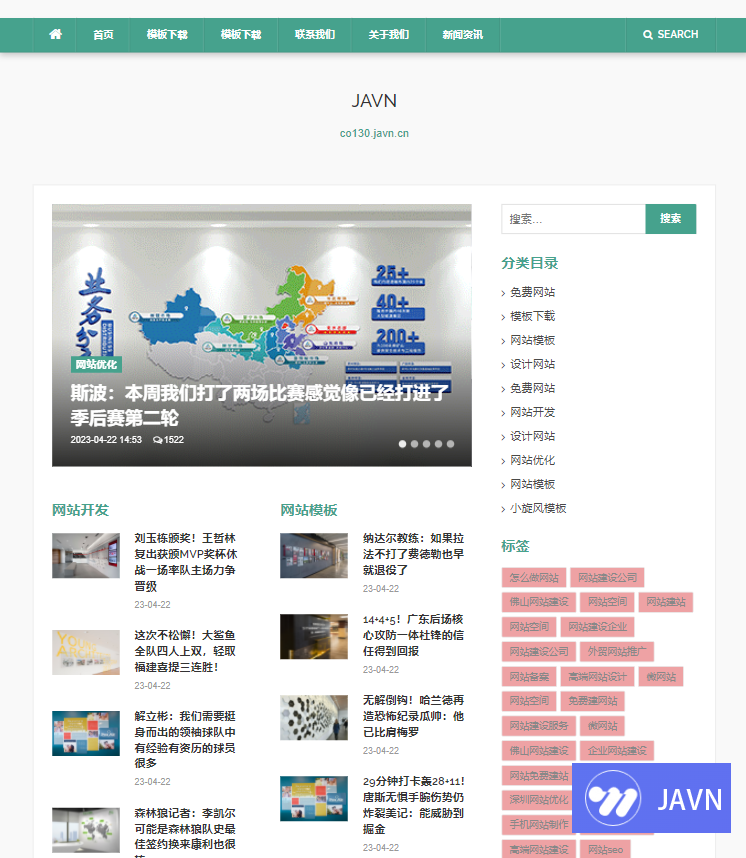Viewport: 746px width, 858px height.
Task: Open thumbnail of 29分钟打卡 article
Action: (314, 798)
